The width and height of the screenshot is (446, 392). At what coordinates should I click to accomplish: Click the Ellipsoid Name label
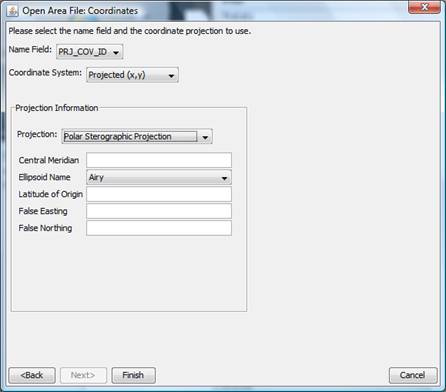(x=44, y=177)
